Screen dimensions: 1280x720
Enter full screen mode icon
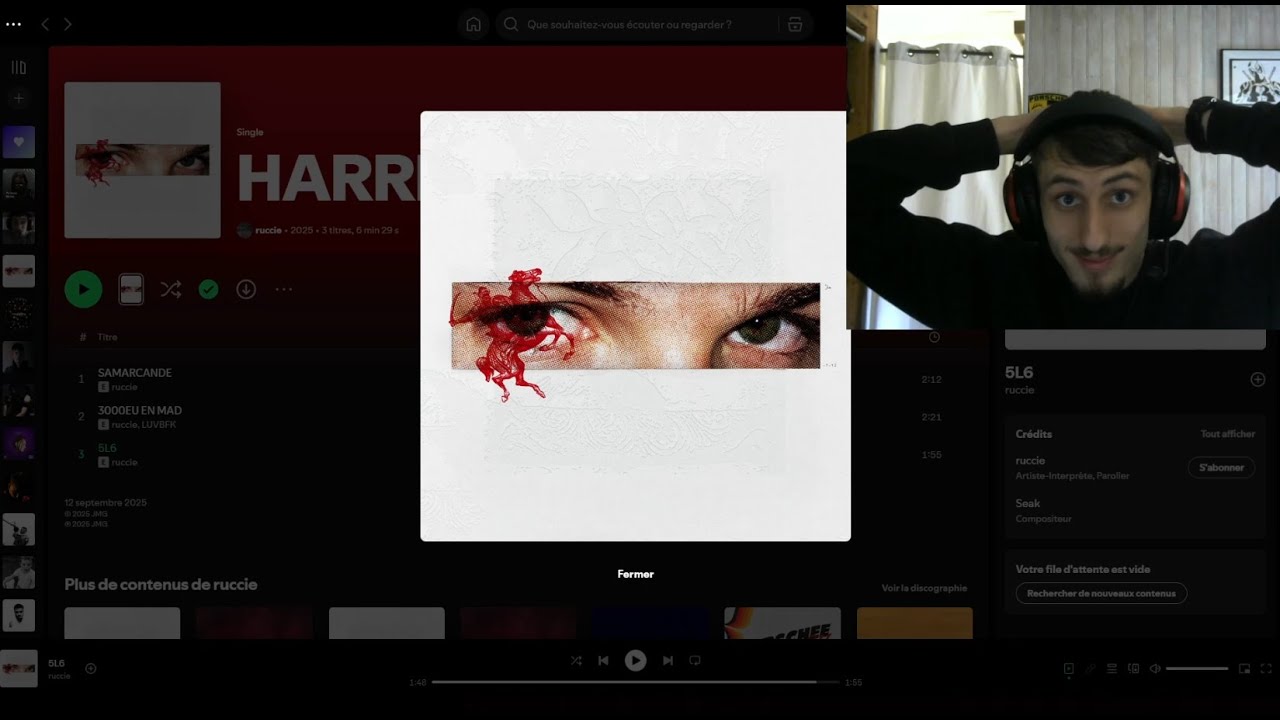(1266, 668)
